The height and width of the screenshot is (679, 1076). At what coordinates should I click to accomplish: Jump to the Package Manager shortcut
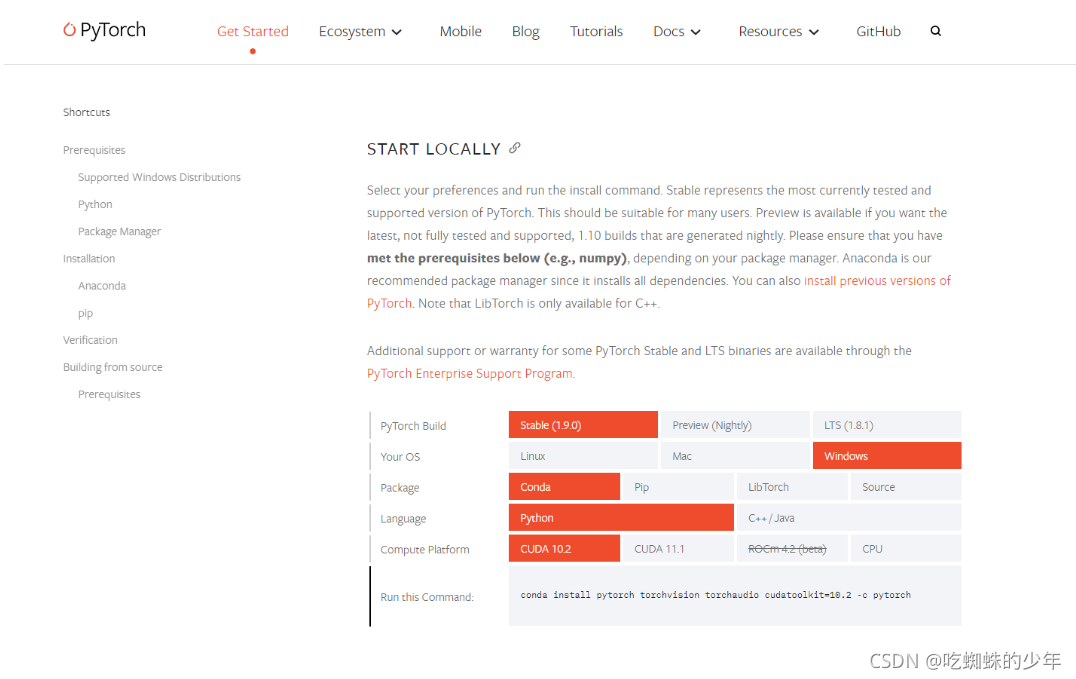[119, 231]
